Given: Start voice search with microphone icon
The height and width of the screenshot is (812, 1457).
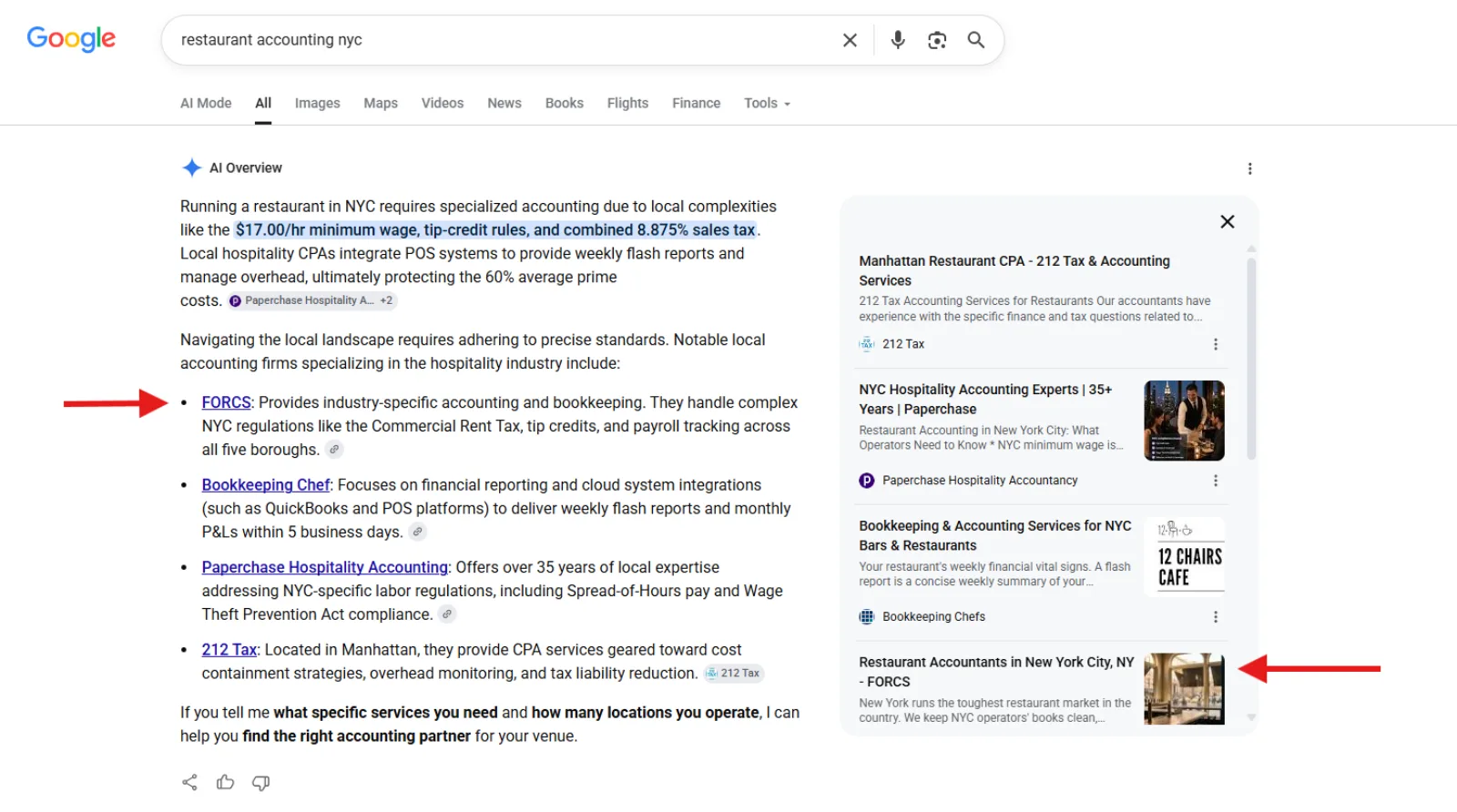Looking at the screenshot, I should (x=898, y=40).
